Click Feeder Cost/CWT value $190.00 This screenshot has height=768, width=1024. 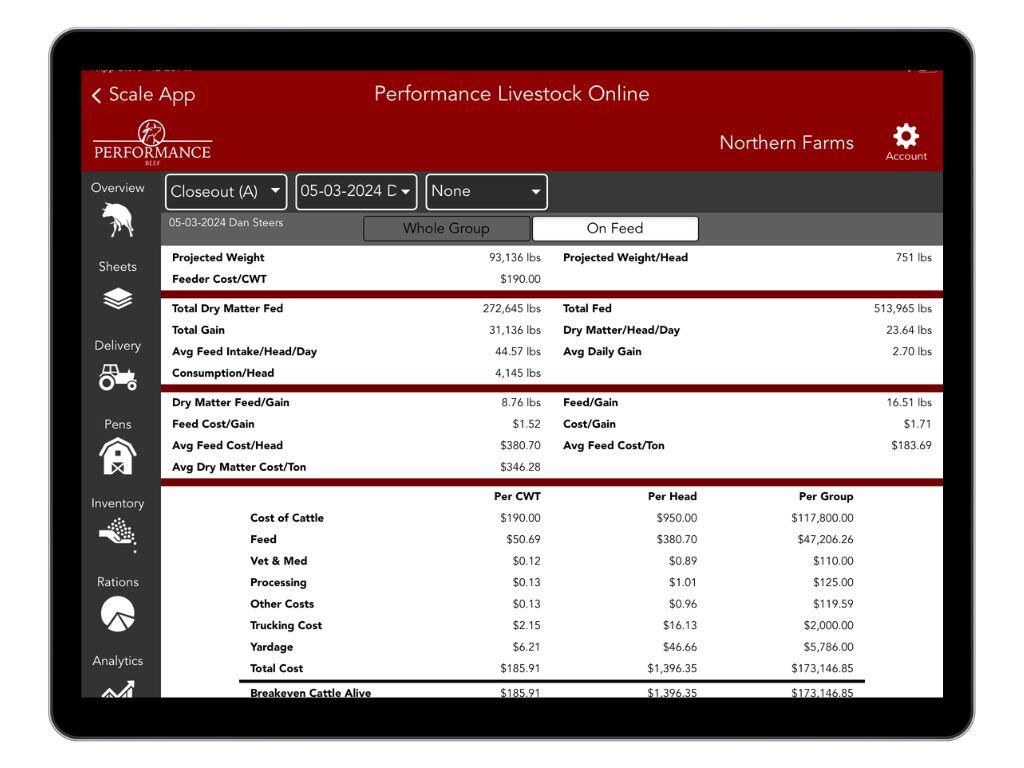[520, 279]
